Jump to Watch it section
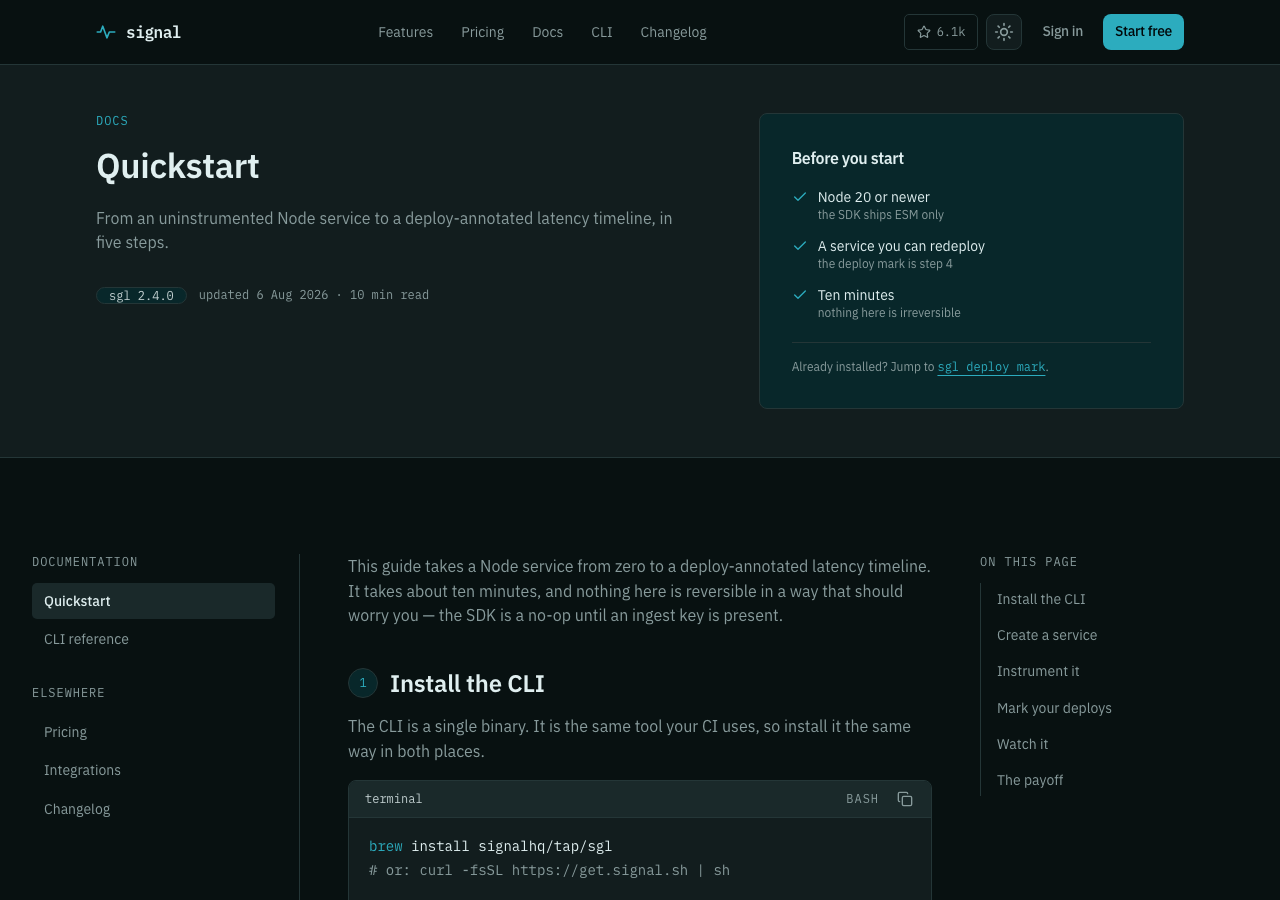This screenshot has width=1280, height=900. [1022, 744]
